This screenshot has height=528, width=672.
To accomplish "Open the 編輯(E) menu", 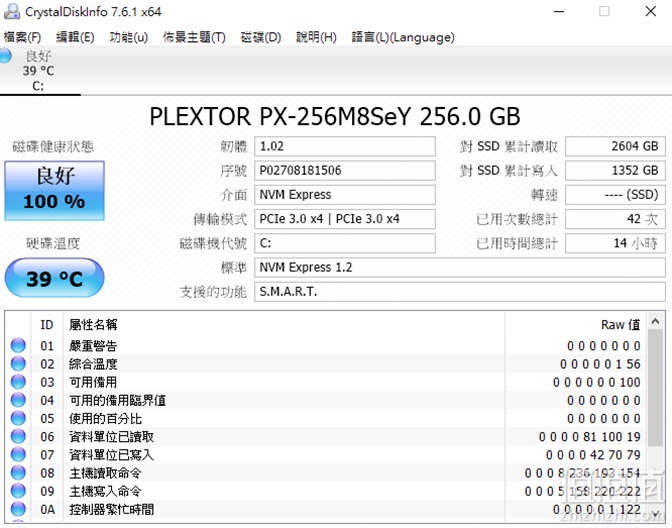I will [x=75, y=37].
